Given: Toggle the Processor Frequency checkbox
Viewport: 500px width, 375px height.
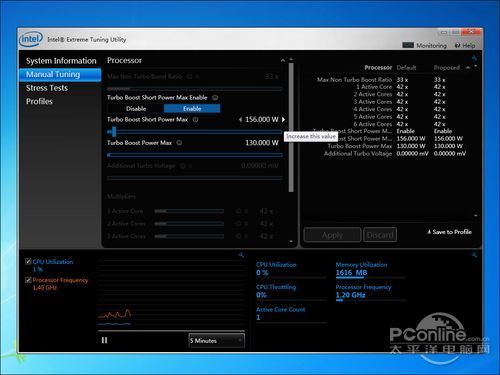Looking at the screenshot, I should pyautogui.click(x=28, y=280).
